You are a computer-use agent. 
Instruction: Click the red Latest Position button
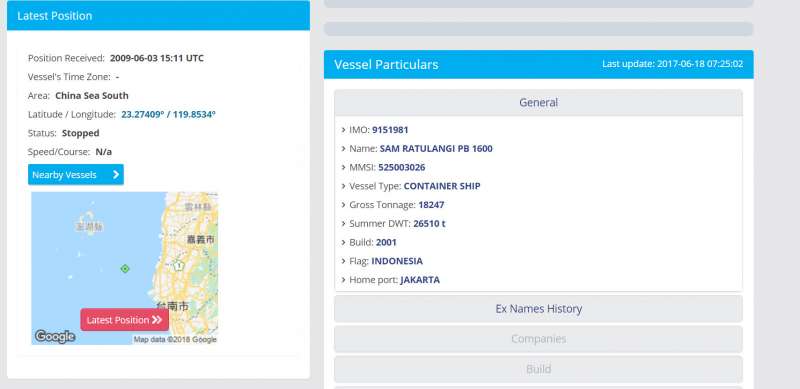124,320
